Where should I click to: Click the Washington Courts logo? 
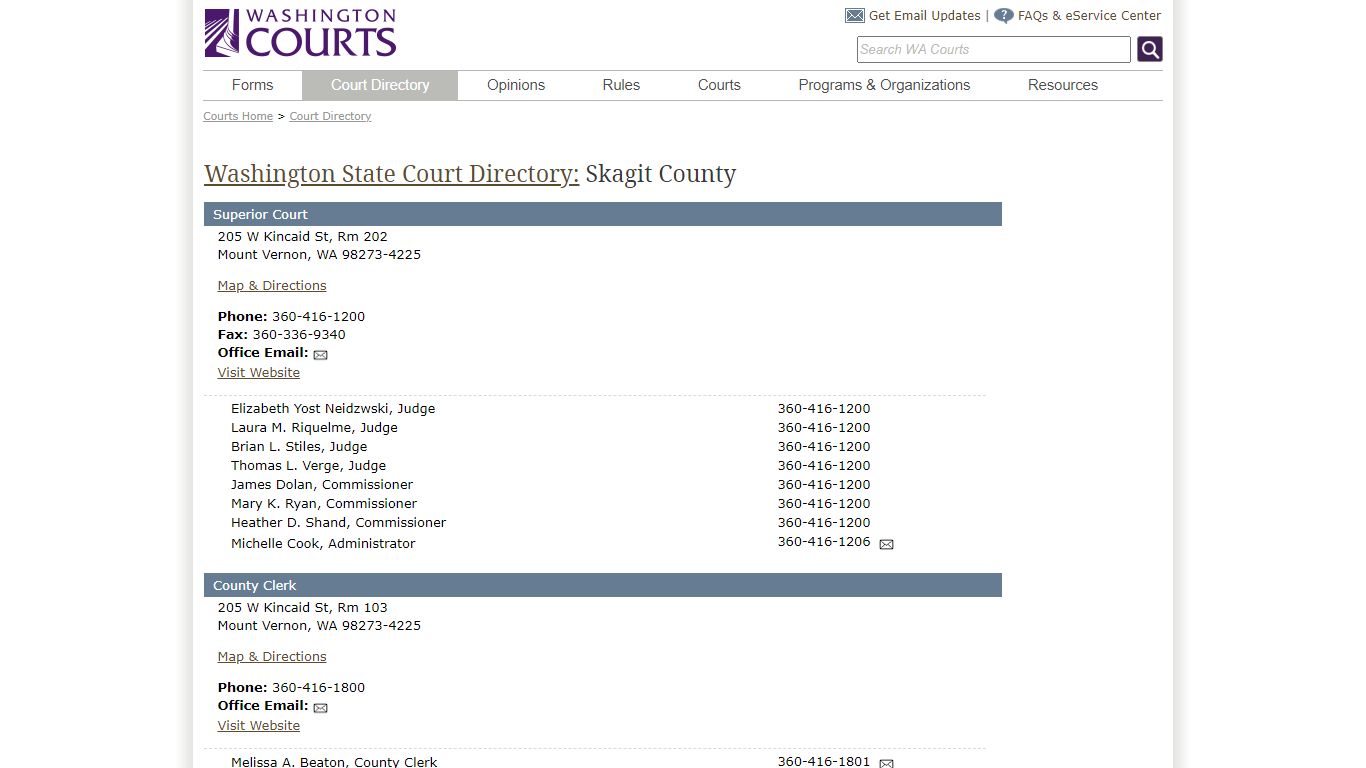(301, 33)
